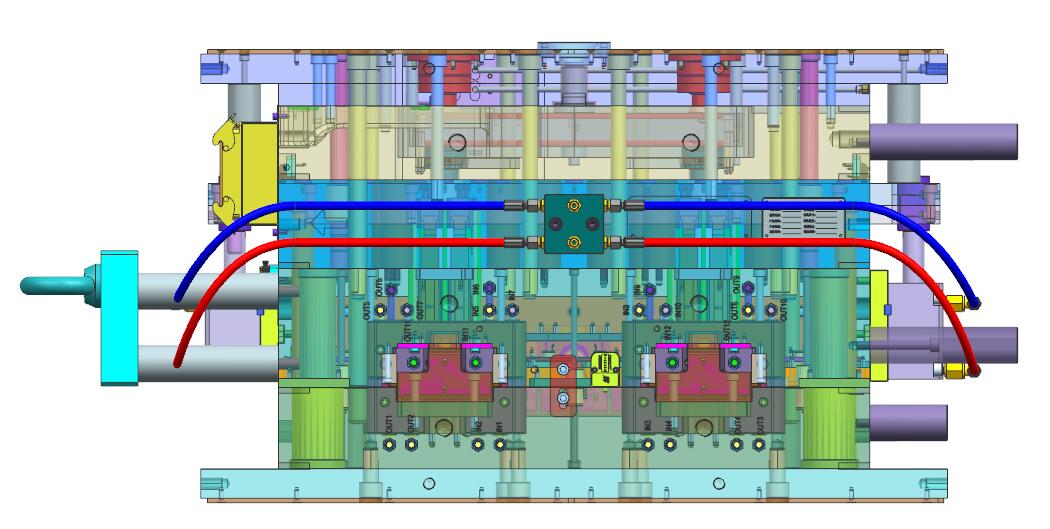1050x529 pixels.
Task: Select the red-orange safety strap bracket
Action: point(564,385)
